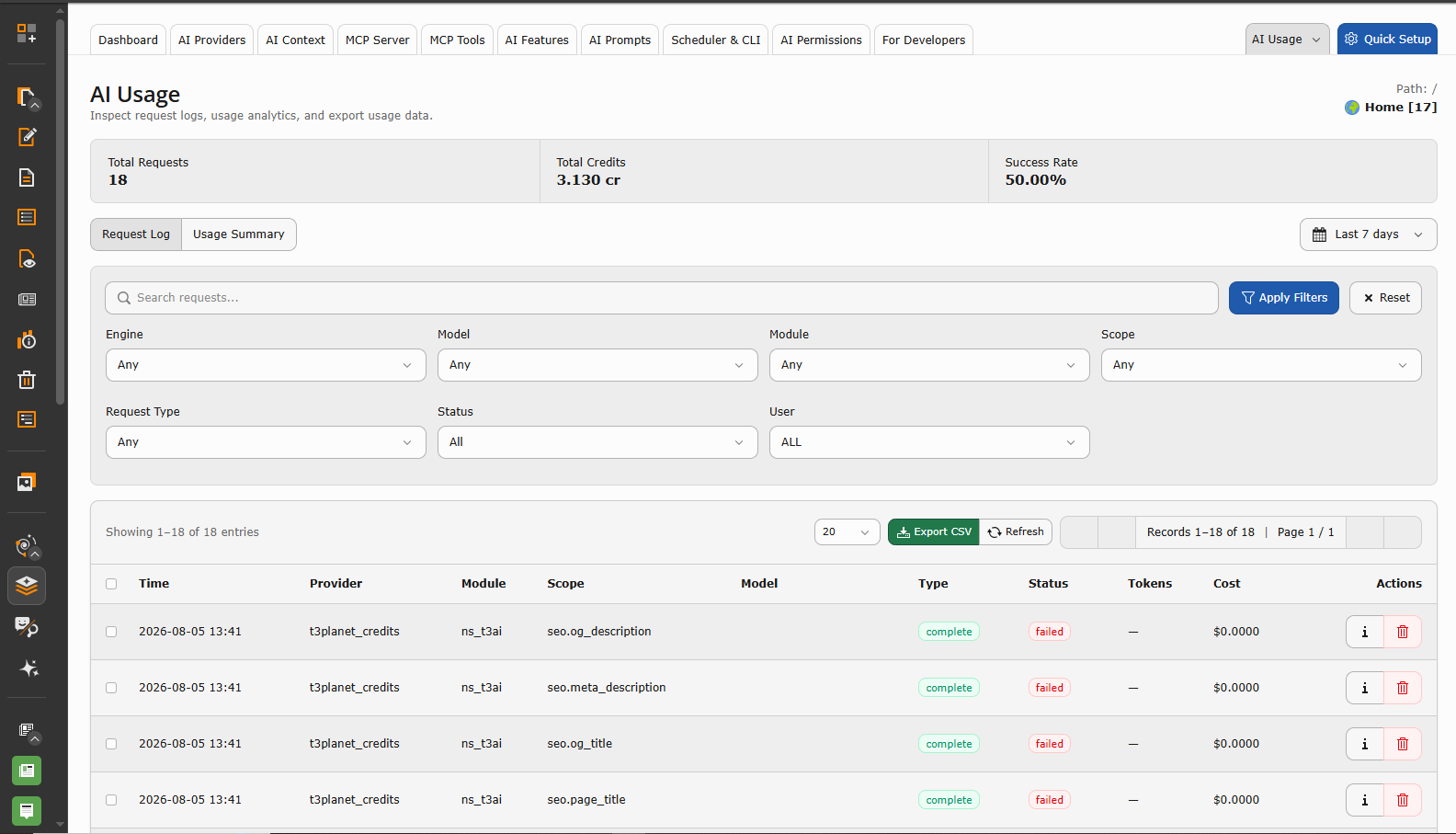
Task: Open the page preview eye icon in sidebar
Action: tap(27, 258)
